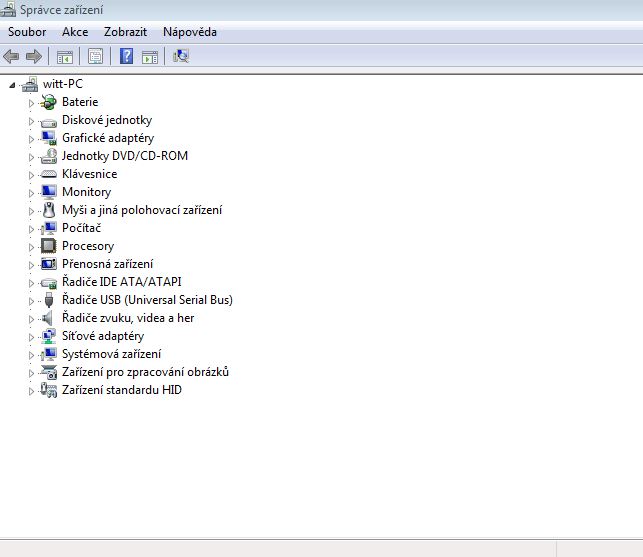Click the mouse icon beside Myši
This screenshot has width=643, height=557.
pos(49,210)
